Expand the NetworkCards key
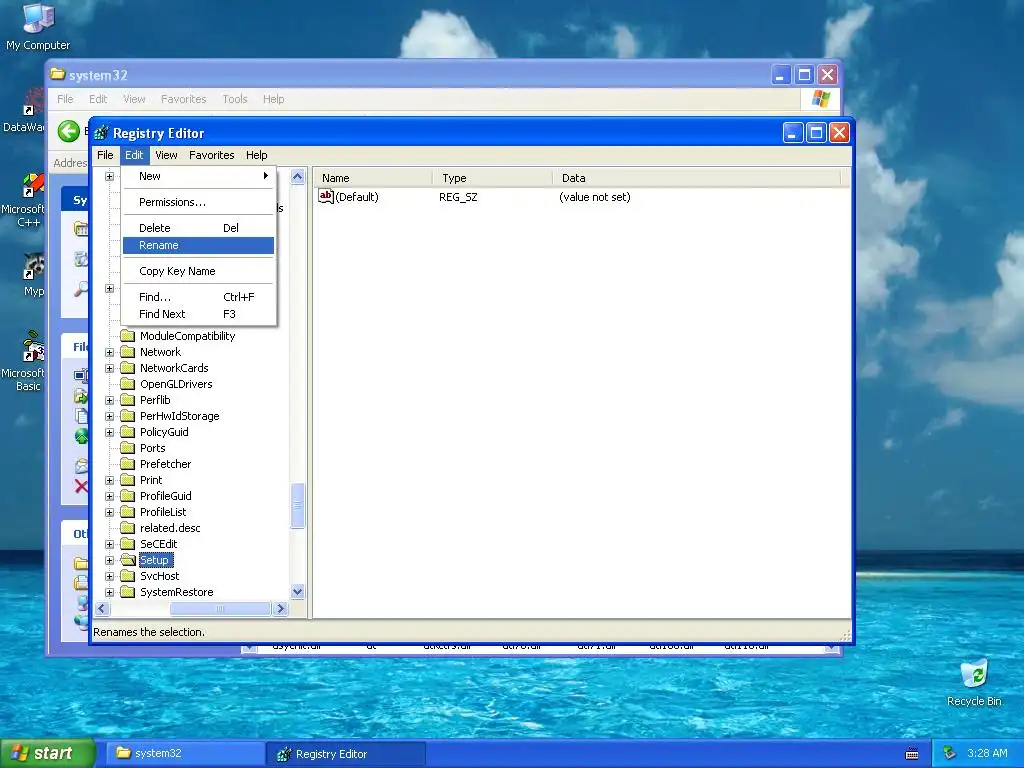The width and height of the screenshot is (1024, 768). click(110, 368)
